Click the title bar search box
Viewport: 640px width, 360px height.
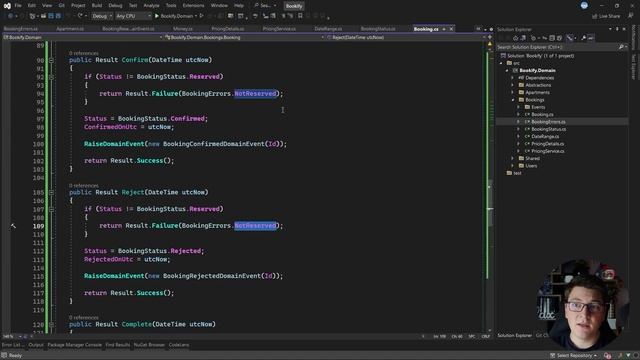point(265,6)
